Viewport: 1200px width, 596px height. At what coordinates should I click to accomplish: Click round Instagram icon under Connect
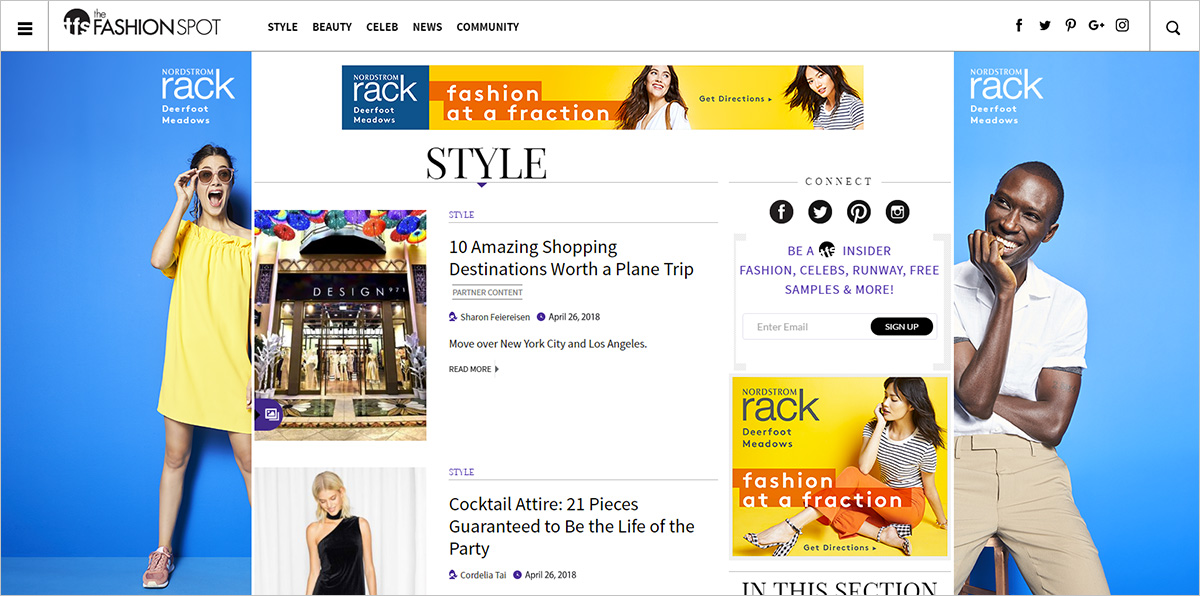pos(898,212)
